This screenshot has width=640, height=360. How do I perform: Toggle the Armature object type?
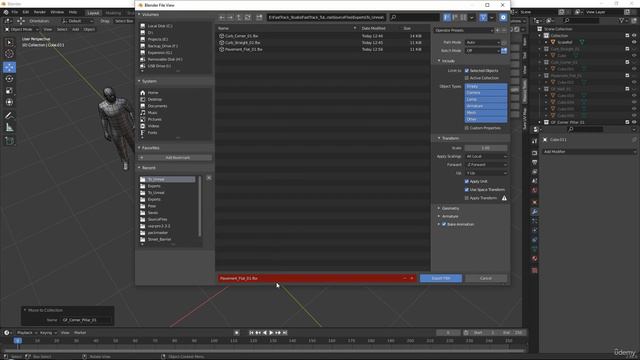coord(486,106)
